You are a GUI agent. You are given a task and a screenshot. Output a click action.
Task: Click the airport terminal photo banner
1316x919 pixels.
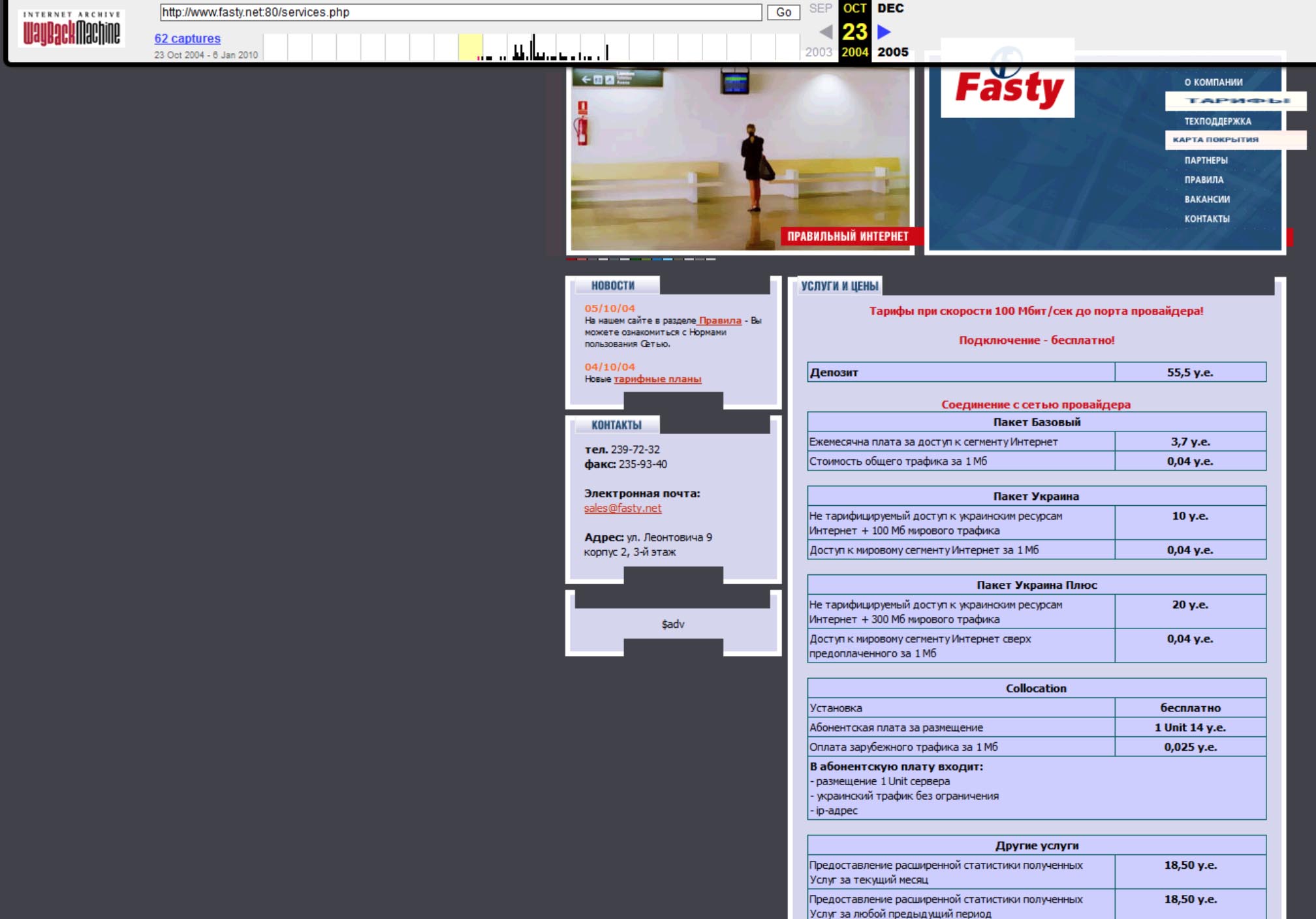[x=740, y=159]
